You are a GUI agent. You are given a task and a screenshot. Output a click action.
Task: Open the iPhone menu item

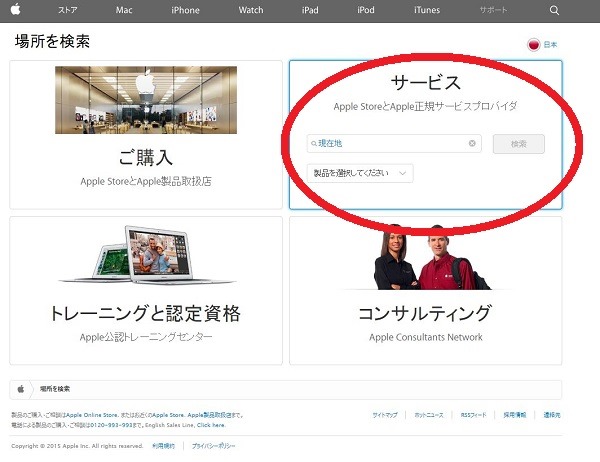click(x=185, y=10)
